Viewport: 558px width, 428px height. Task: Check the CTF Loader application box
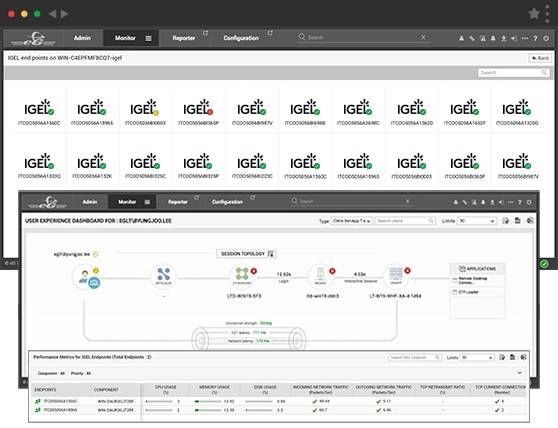(454, 292)
